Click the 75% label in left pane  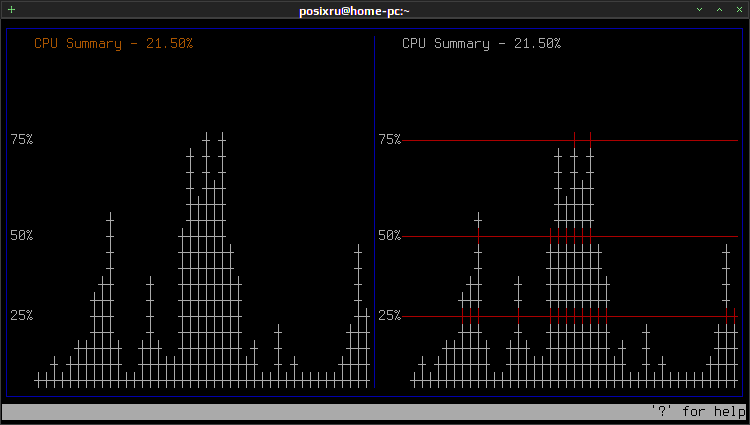[x=22, y=140]
